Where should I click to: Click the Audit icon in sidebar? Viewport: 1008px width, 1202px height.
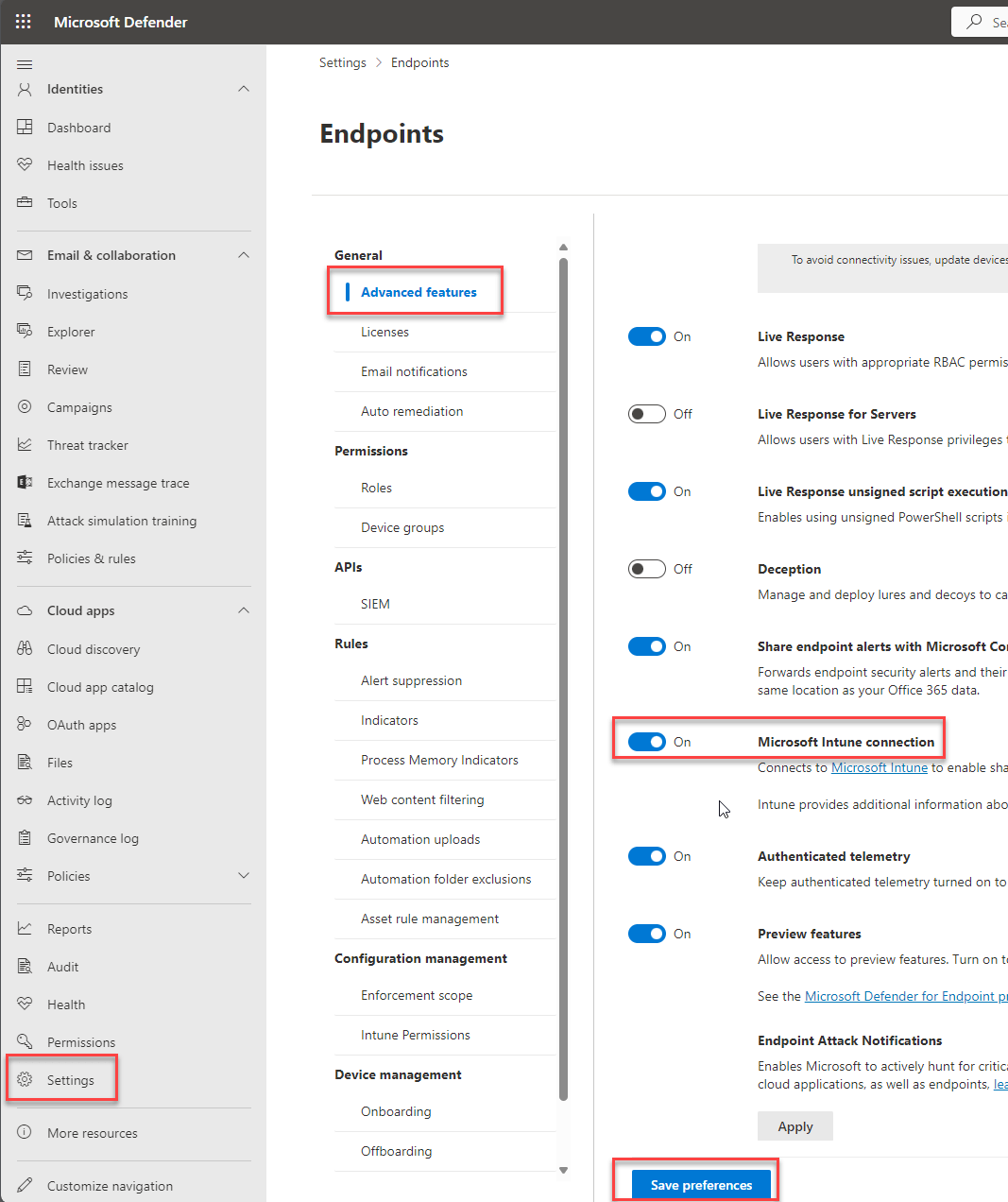click(25, 967)
